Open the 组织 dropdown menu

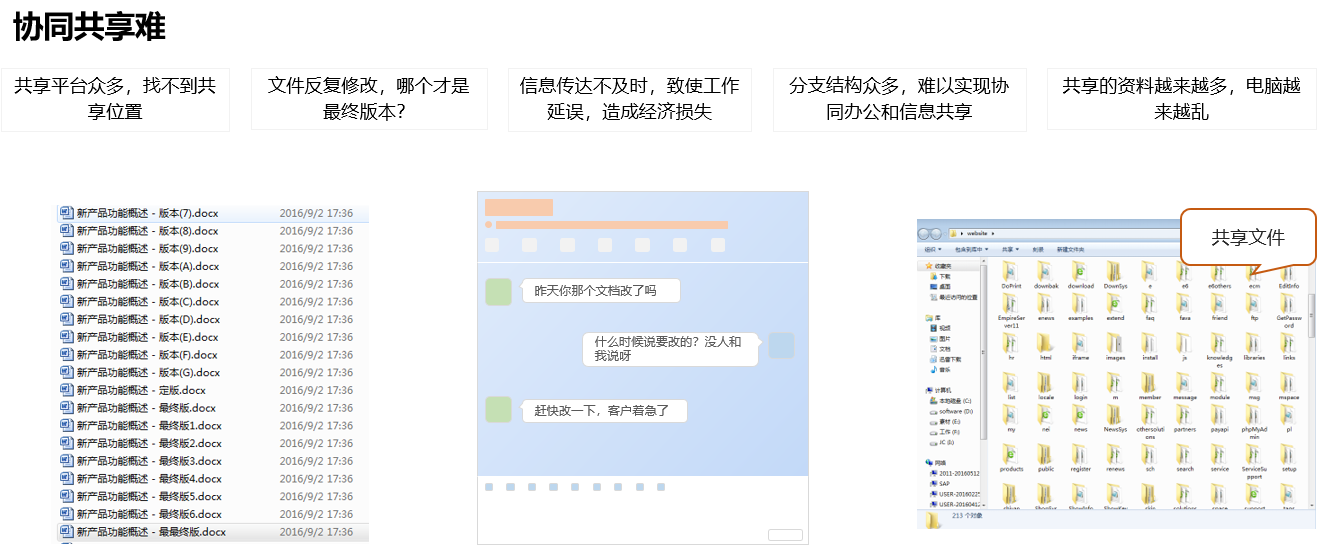933,249
